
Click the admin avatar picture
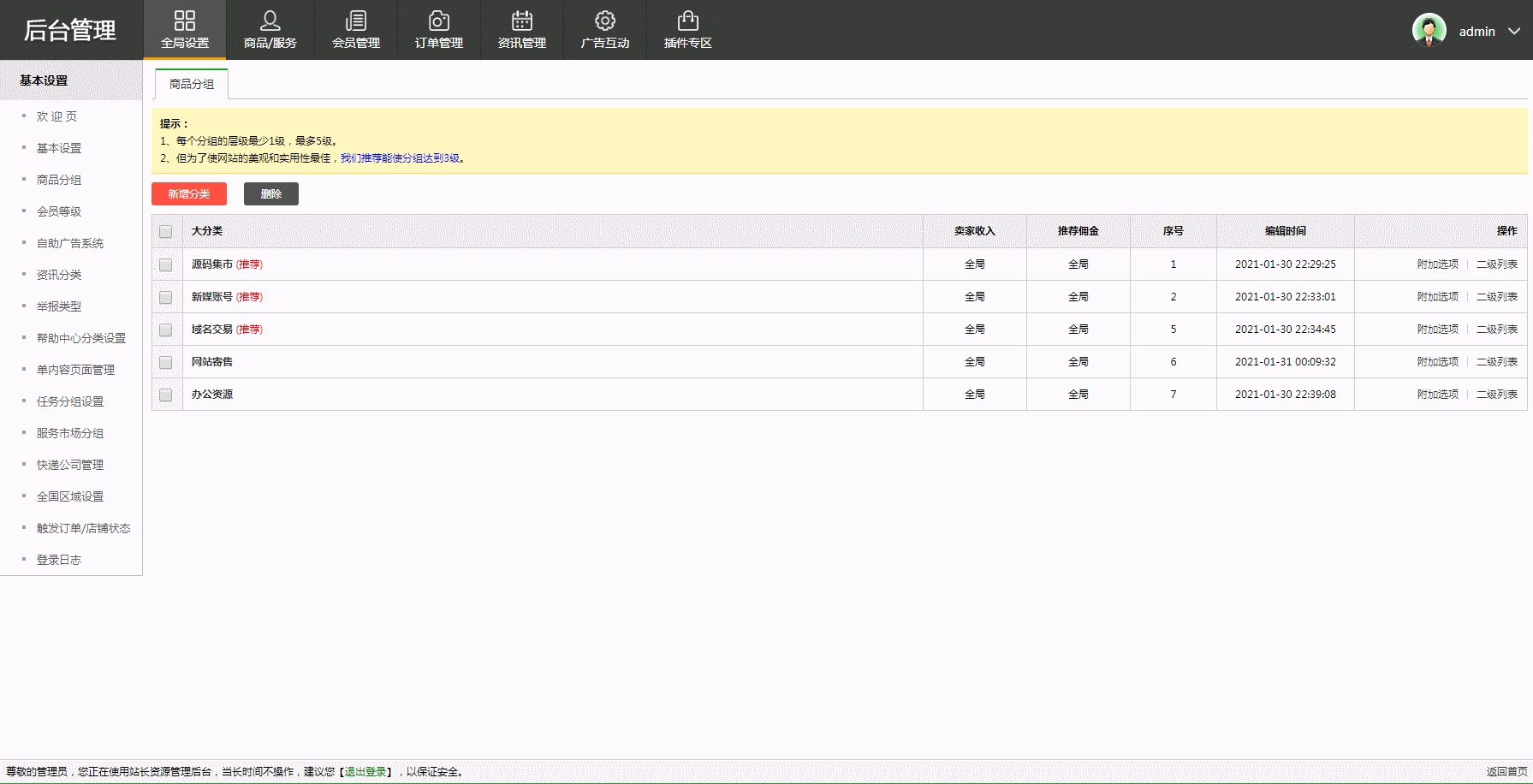pos(1429,30)
